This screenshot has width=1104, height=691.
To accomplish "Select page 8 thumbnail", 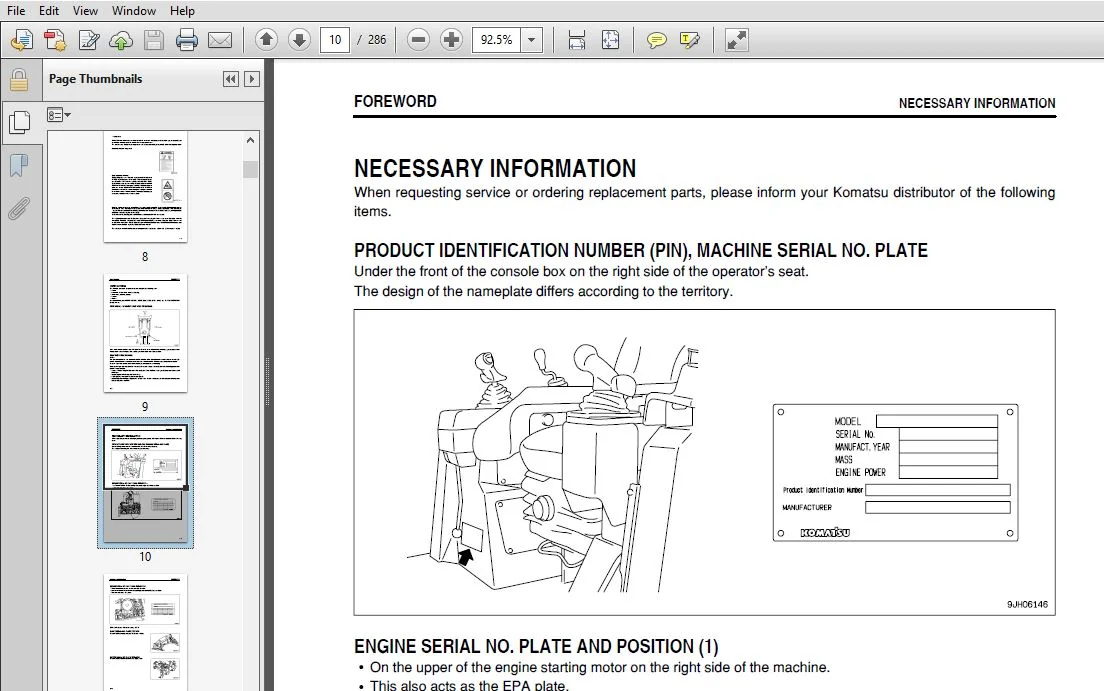I will click(145, 187).
